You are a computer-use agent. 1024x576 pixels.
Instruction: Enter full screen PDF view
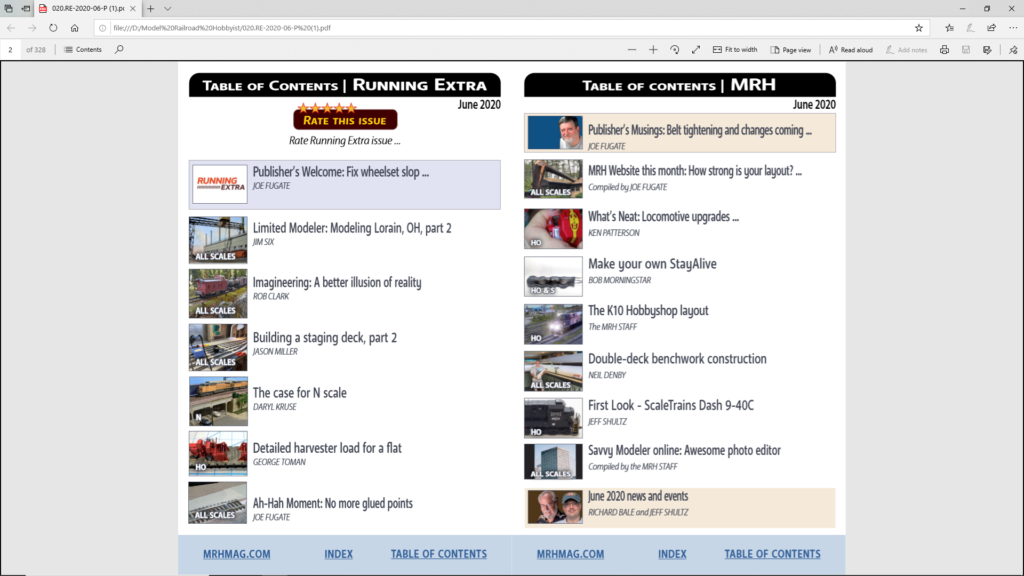pos(696,50)
